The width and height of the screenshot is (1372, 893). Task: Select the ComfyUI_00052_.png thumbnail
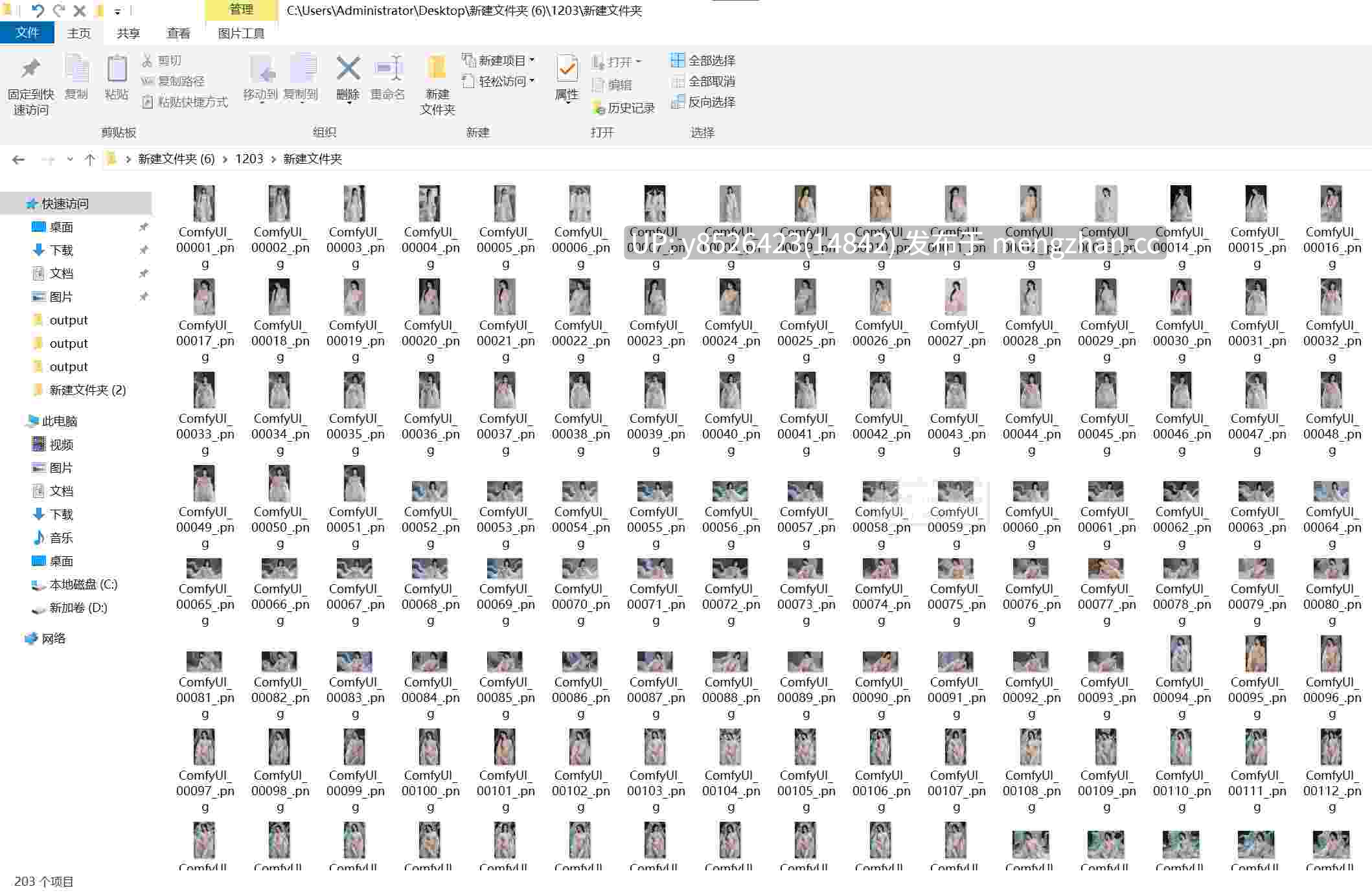pyautogui.click(x=430, y=515)
